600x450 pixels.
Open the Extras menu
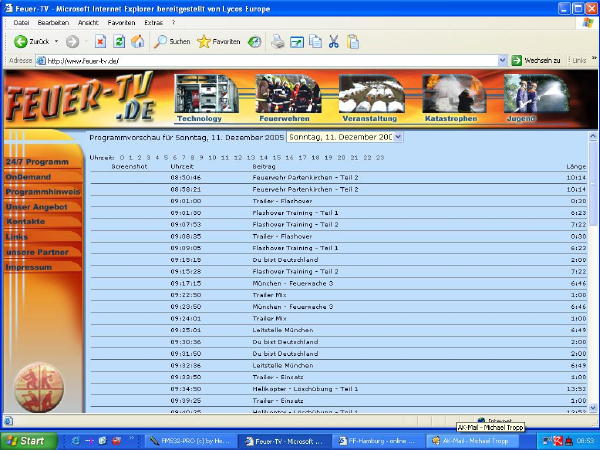[x=153, y=23]
